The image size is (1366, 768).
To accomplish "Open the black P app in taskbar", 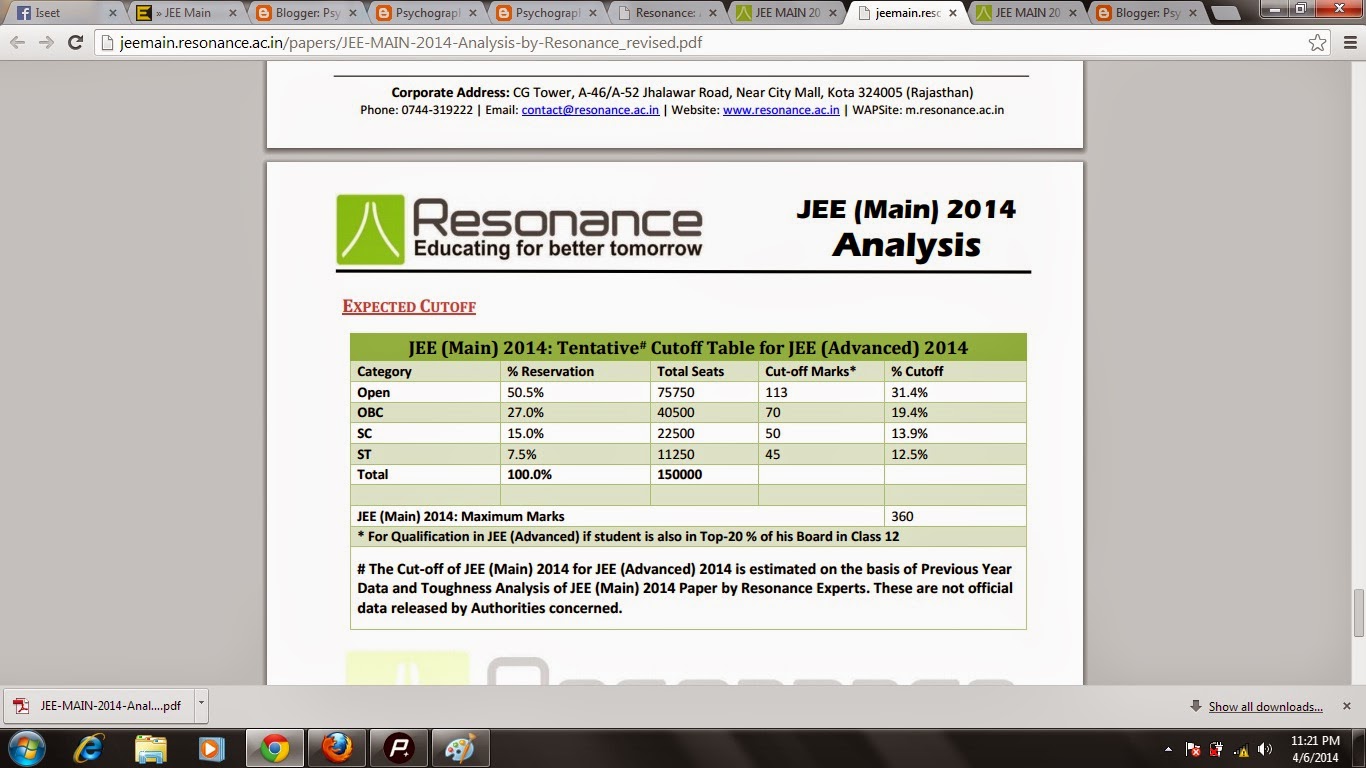I will click(400, 747).
